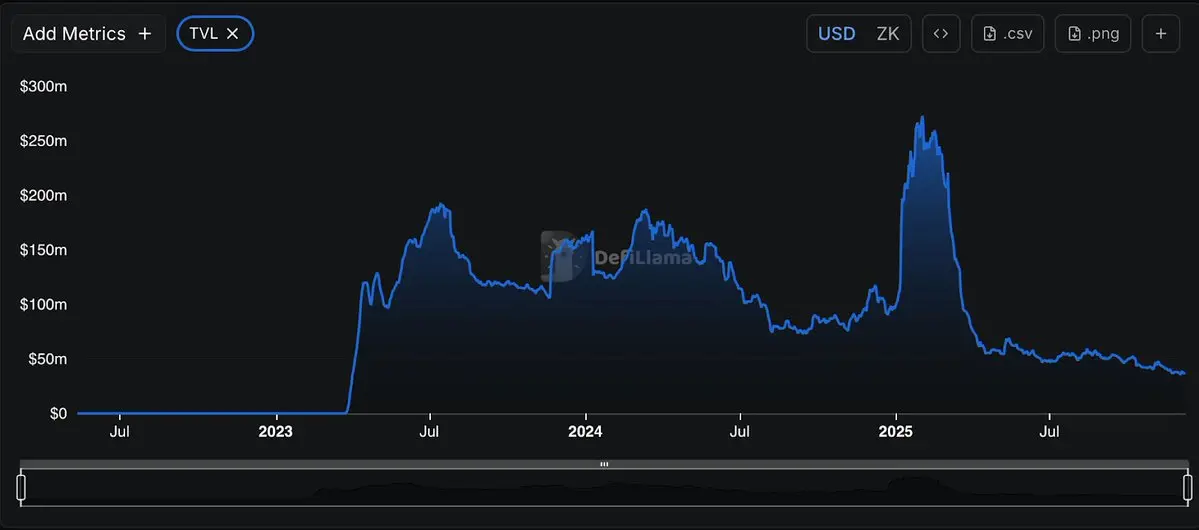Click the 2024 x-axis label
The height and width of the screenshot is (530, 1199).
585,432
